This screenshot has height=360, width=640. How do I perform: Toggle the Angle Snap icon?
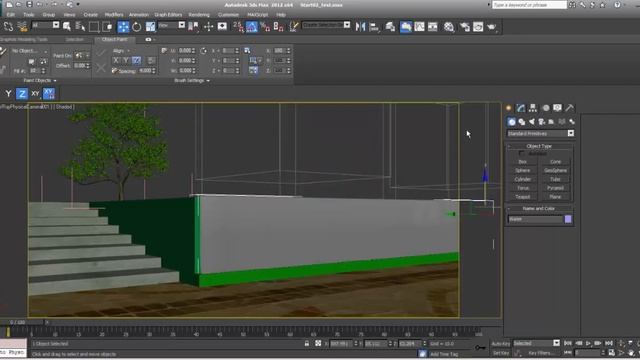[x=252, y=27]
